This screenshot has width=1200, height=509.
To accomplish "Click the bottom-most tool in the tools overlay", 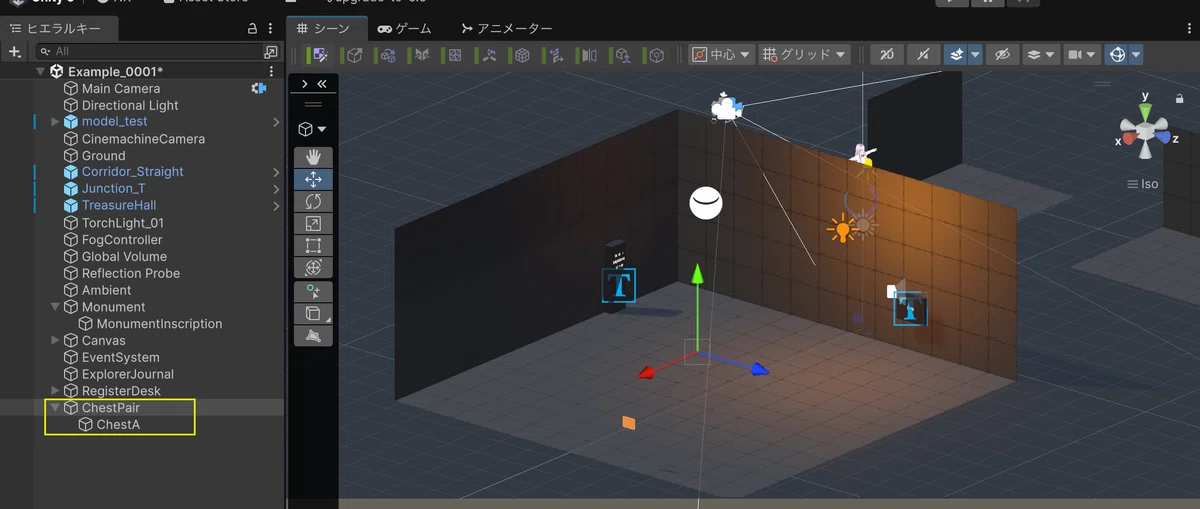I will click(x=313, y=335).
